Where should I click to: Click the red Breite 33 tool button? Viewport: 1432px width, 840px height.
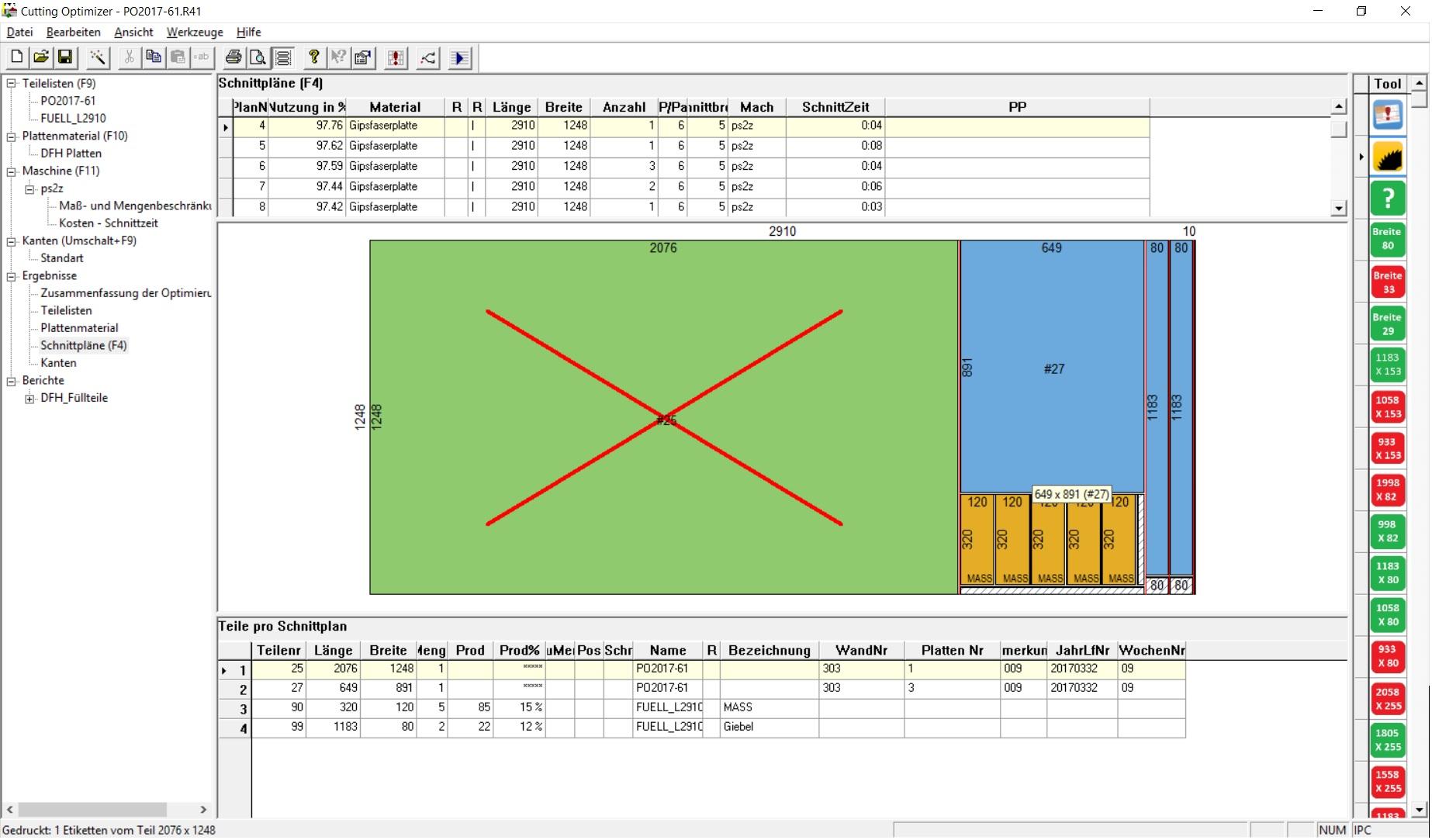click(1388, 282)
